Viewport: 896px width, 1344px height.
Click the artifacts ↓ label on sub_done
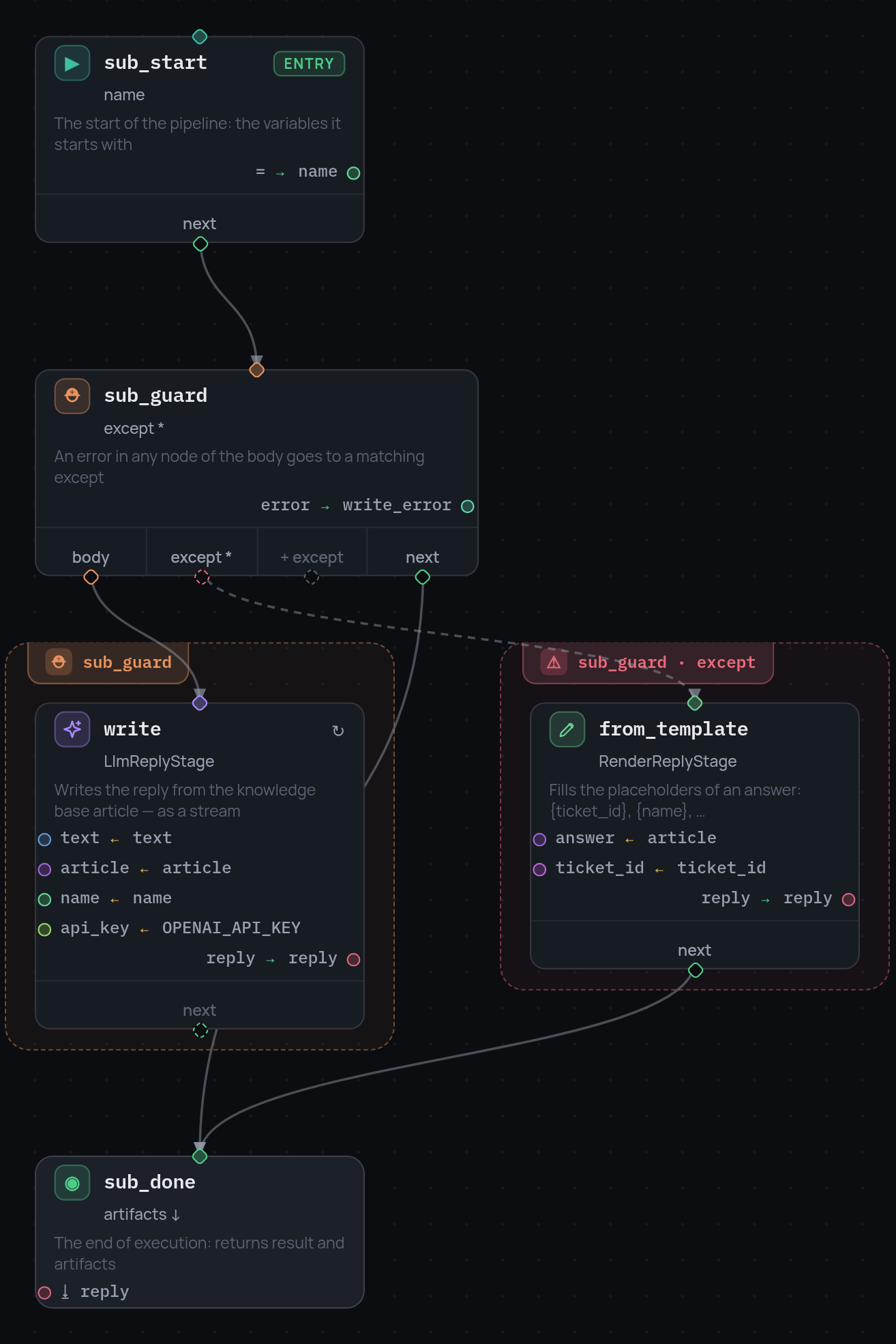point(142,1215)
